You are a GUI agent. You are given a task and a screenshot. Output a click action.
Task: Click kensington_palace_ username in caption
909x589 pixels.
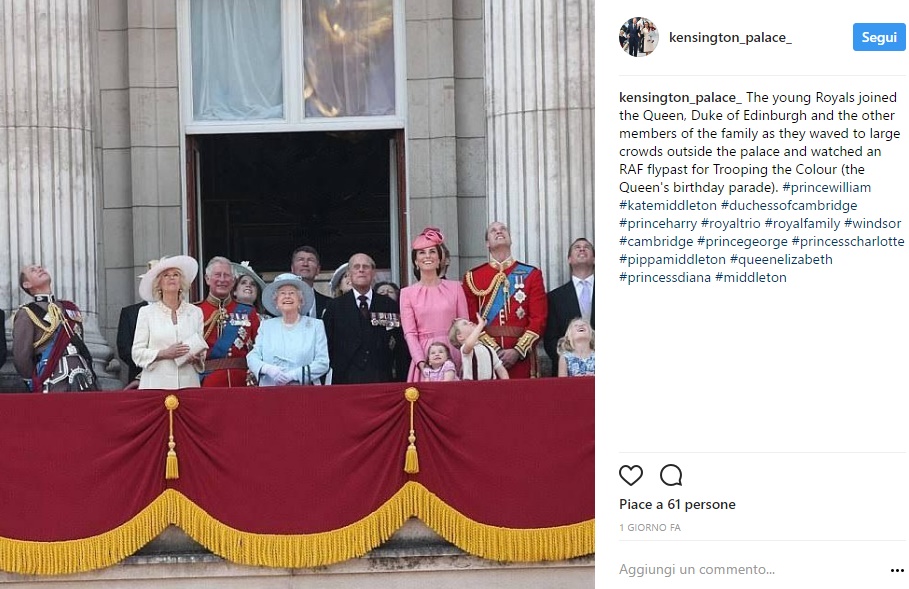(681, 97)
